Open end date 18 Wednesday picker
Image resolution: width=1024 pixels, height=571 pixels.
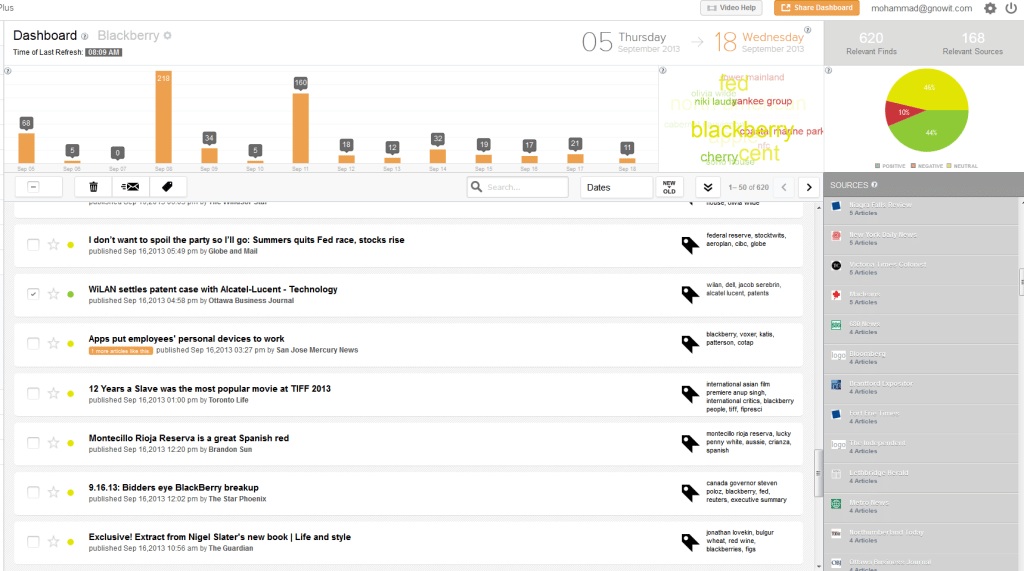pos(759,42)
